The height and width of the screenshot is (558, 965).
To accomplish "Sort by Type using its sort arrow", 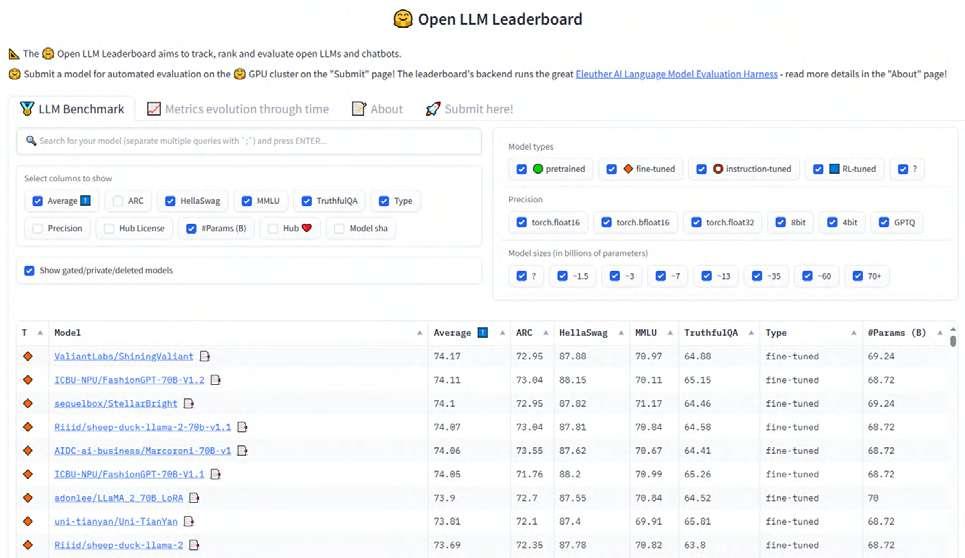I will click(854, 333).
